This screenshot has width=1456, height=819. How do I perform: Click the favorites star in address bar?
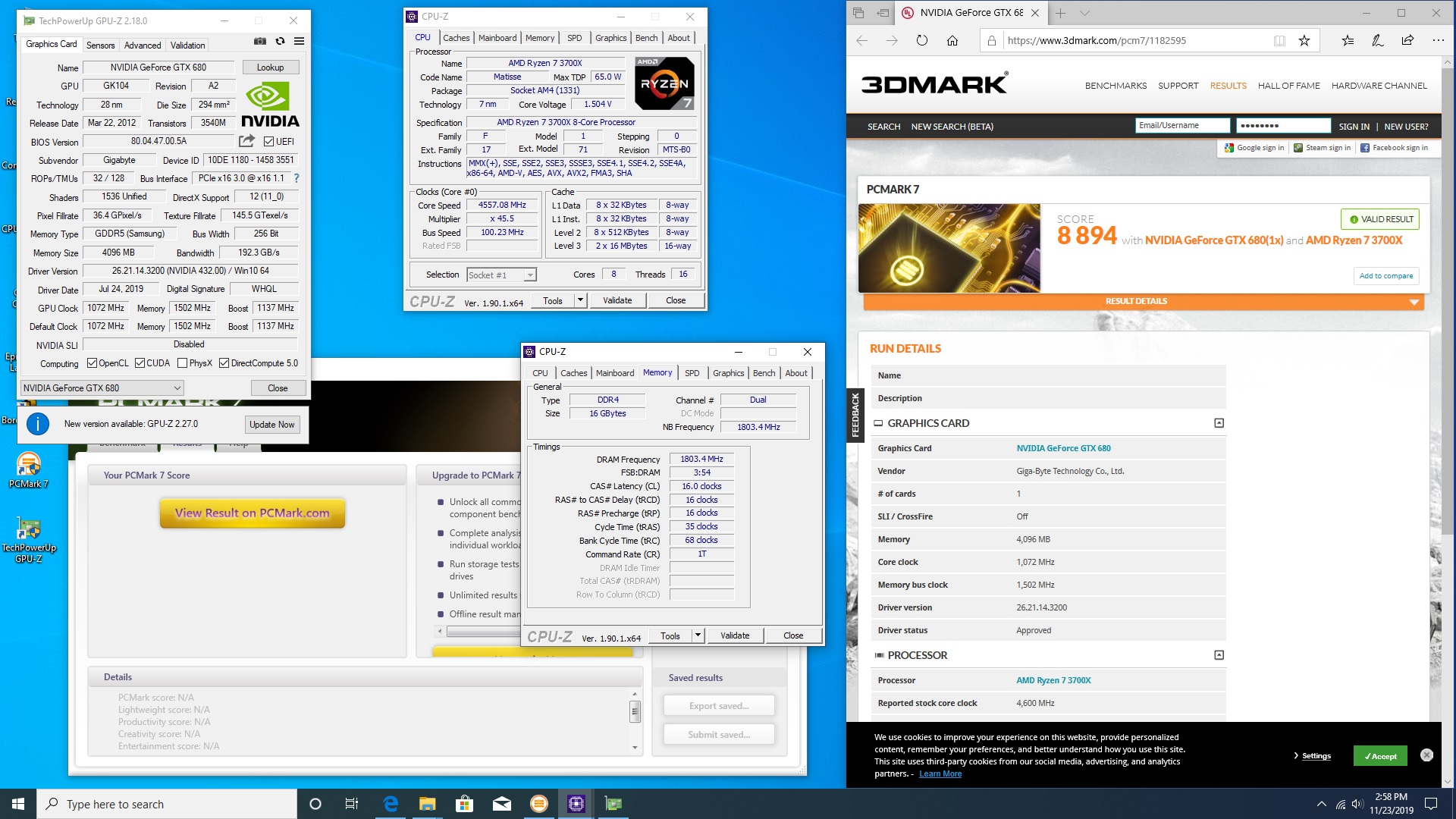1304,41
